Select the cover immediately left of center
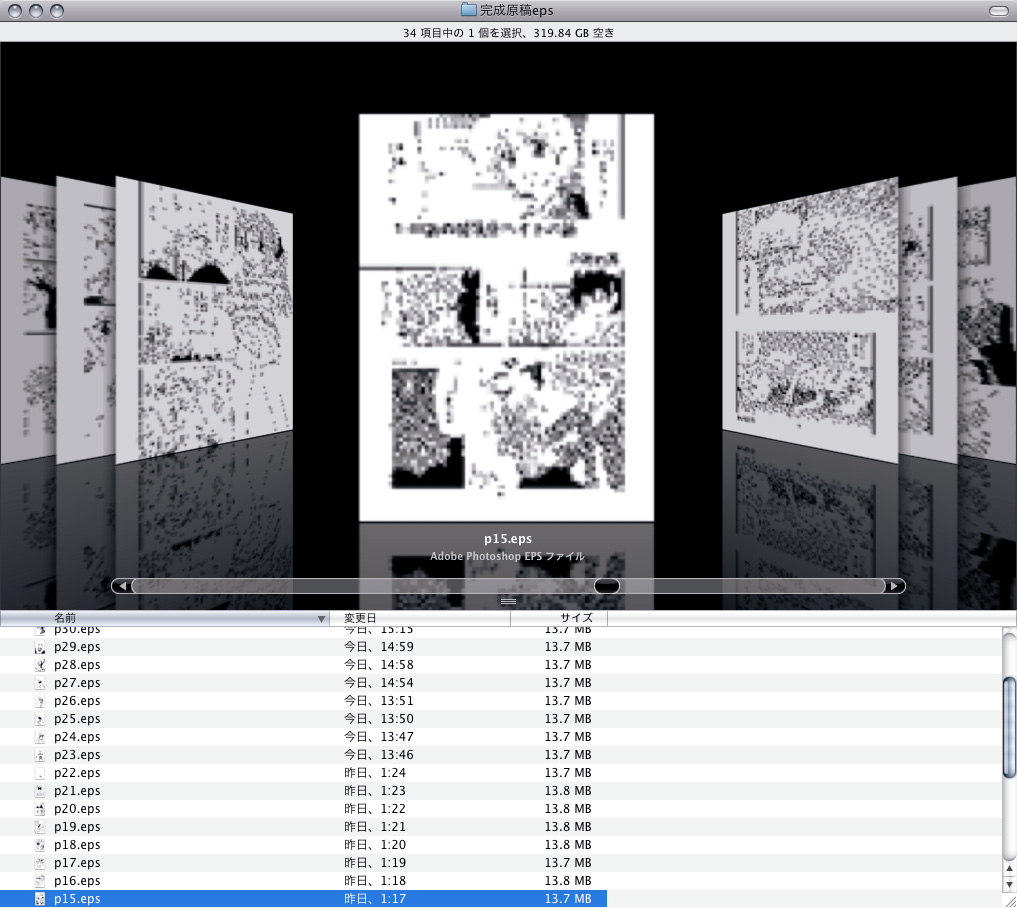This screenshot has height=908, width=1017. 204,320
